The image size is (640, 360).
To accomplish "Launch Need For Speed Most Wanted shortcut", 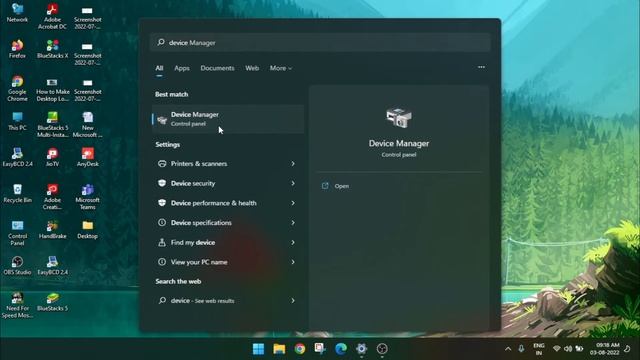I will (x=17, y=305).
